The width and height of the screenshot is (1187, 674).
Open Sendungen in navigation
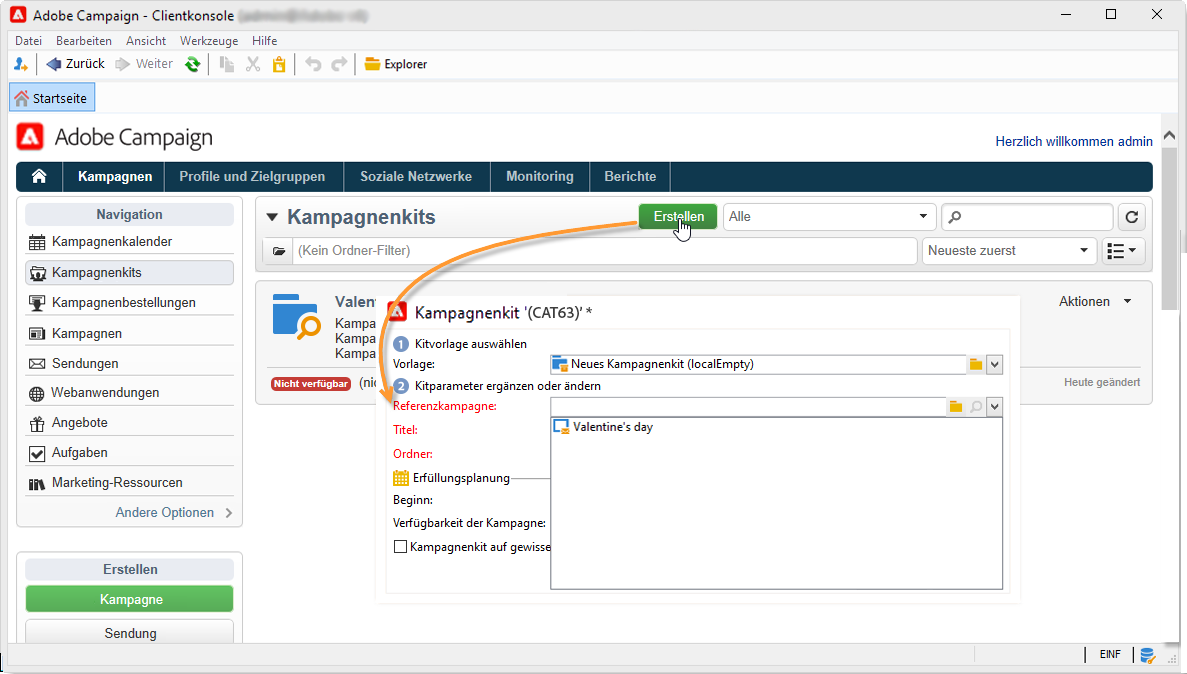tap(129, 364)
